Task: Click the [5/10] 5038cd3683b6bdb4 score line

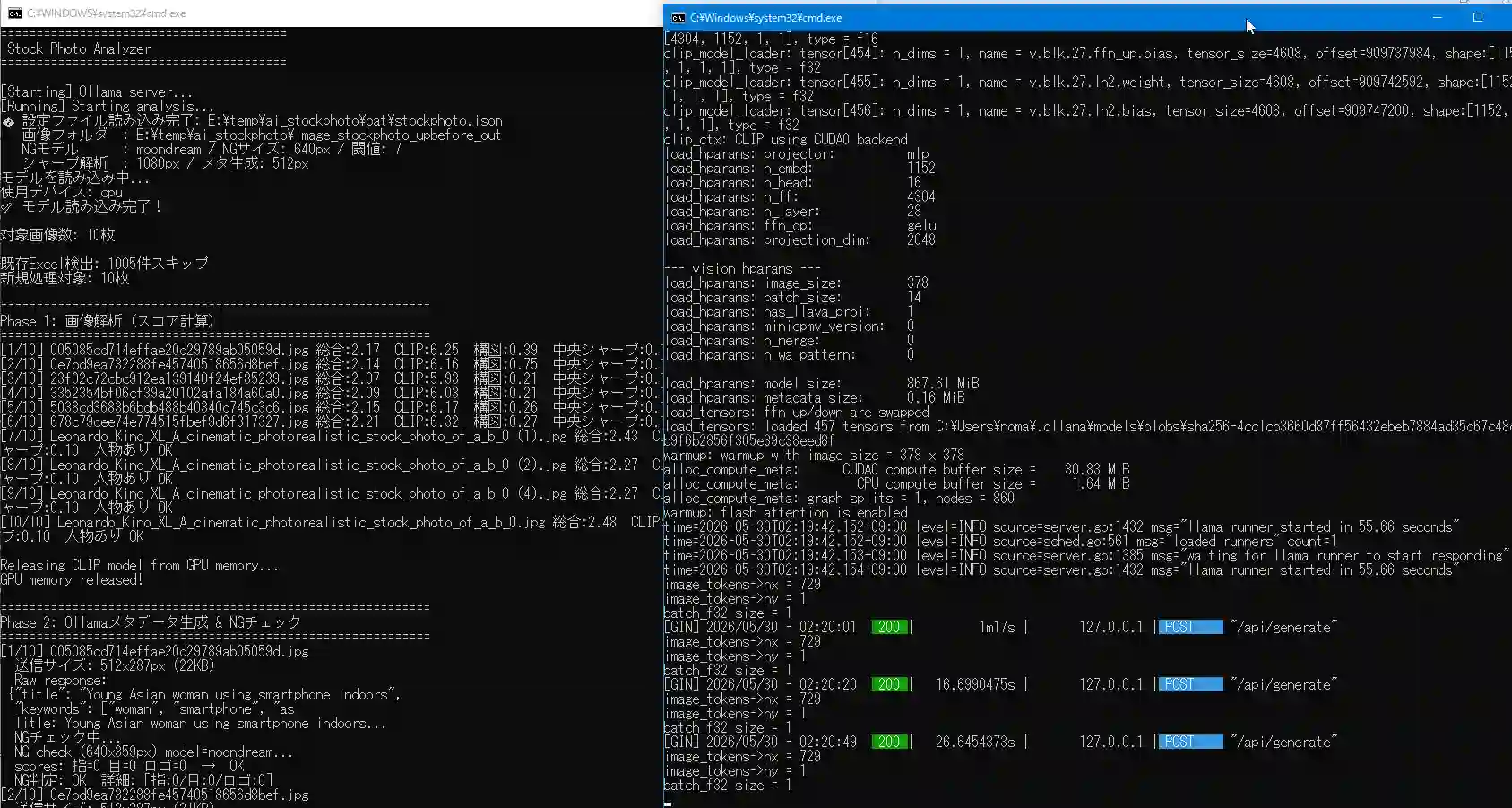Action: tap(330, 407)
